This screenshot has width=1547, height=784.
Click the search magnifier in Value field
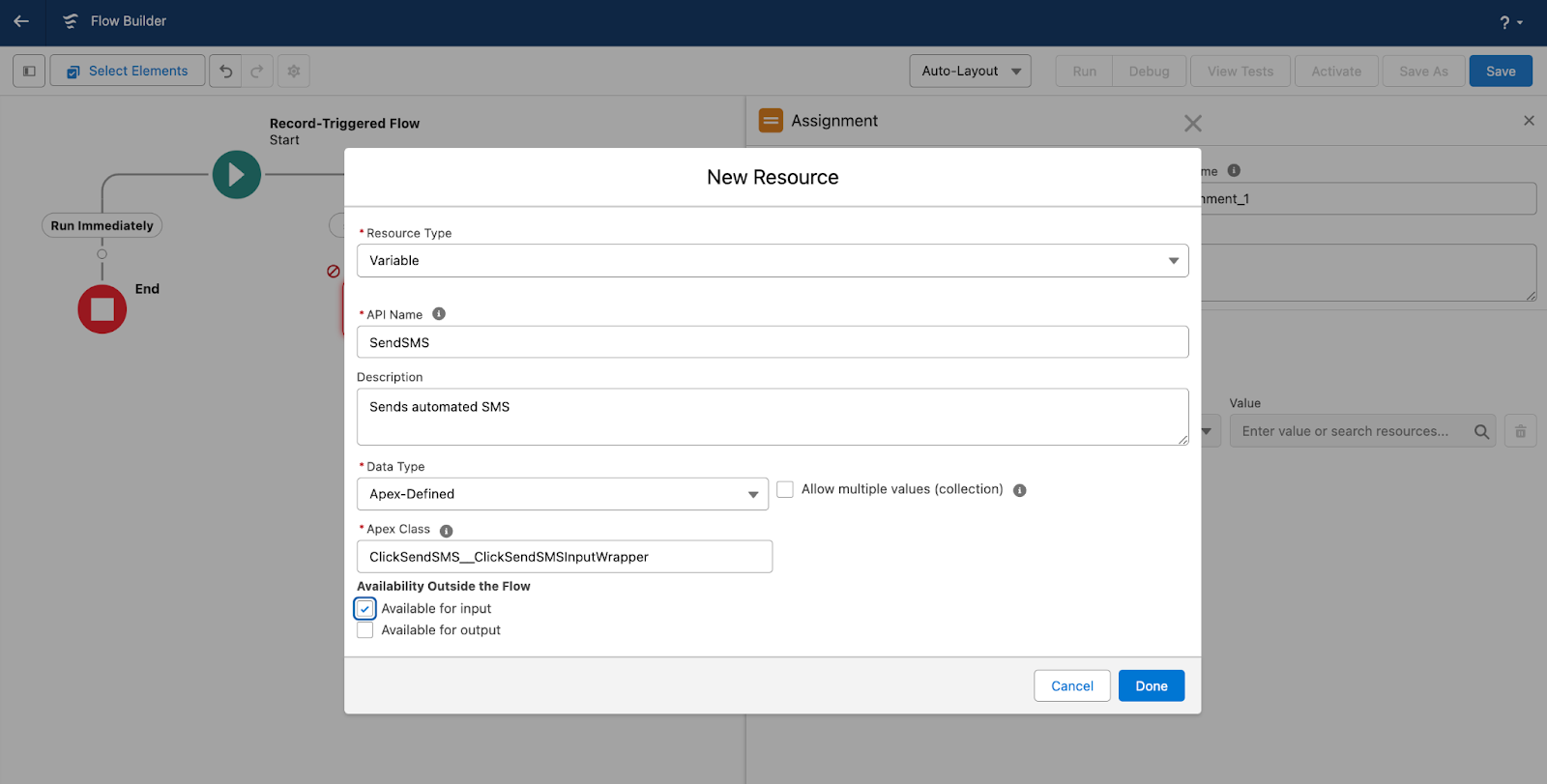click(1481, 431)
